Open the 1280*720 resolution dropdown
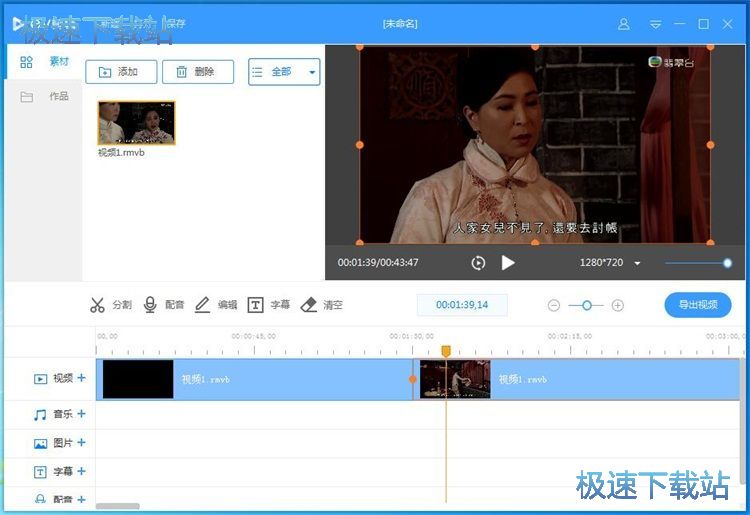 click(609, 263)
